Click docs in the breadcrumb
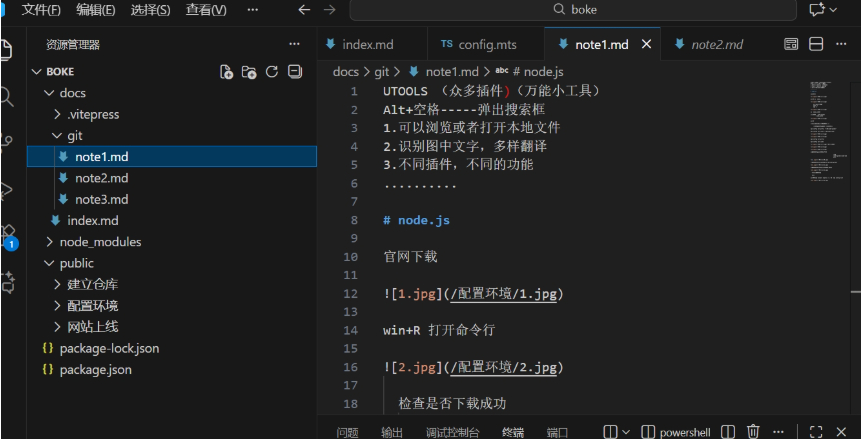Viewport: 863px width, 442px height. pyautogui.click(x=346, y=72)
